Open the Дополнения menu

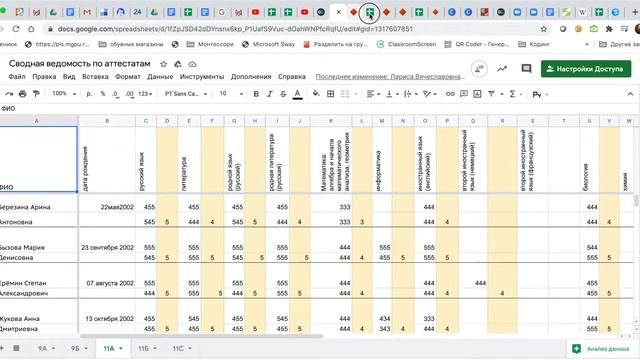click(251, 77)
